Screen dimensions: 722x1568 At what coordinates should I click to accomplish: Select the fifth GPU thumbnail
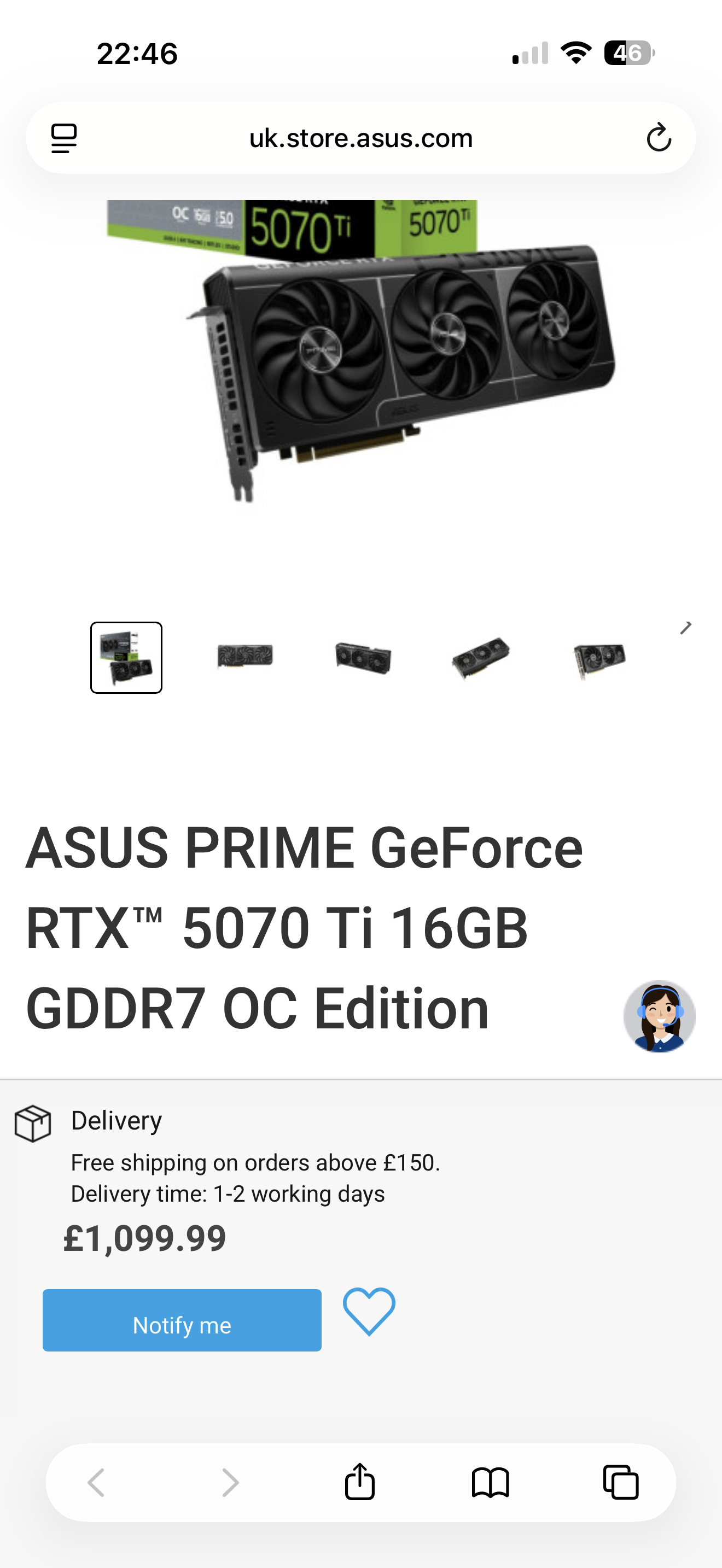[x=599, y=659]
